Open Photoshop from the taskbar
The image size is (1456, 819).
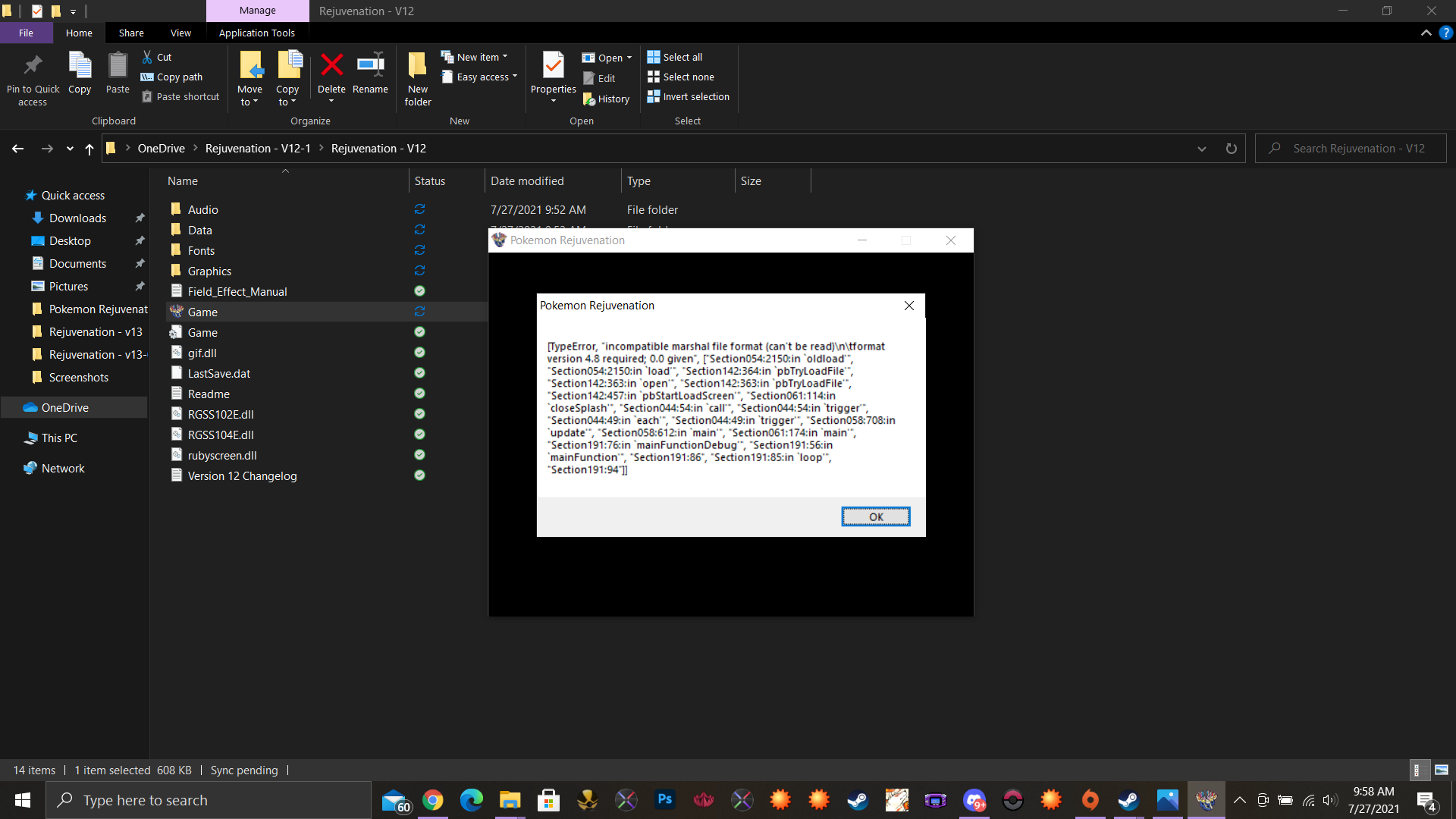pyautogui.click(x=665, y=800)
